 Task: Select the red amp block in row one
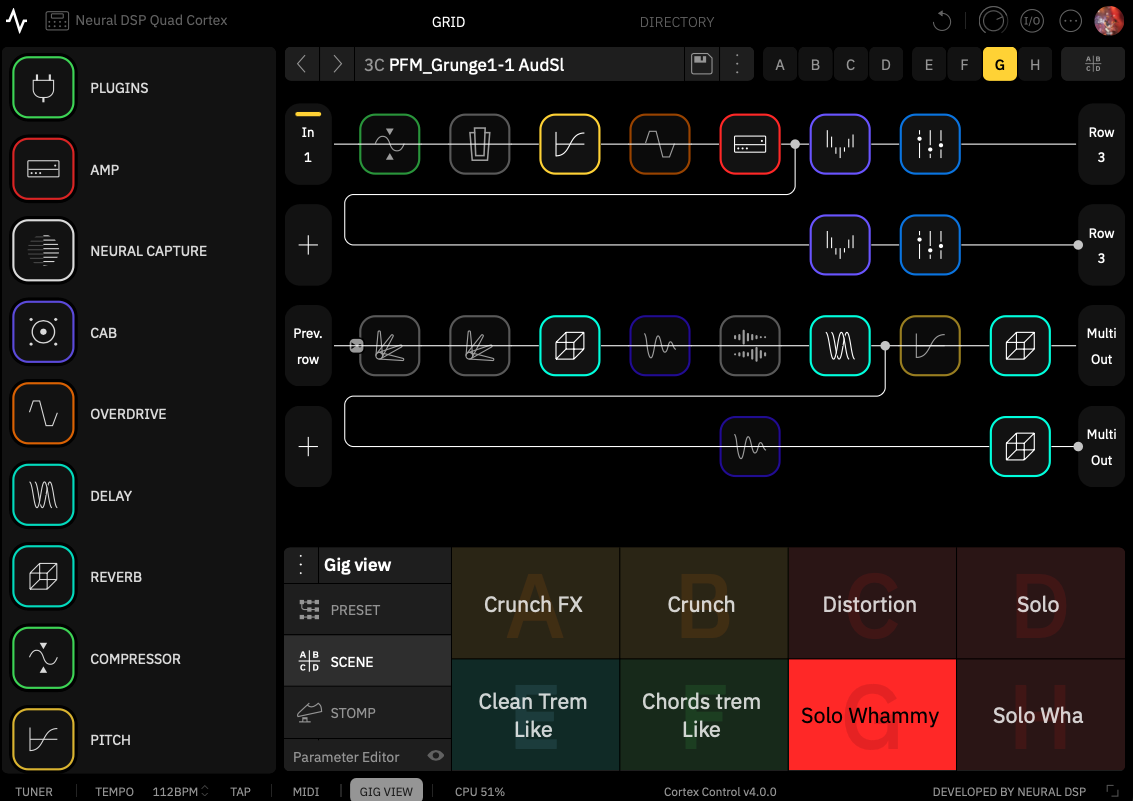(x=750, y=144)
